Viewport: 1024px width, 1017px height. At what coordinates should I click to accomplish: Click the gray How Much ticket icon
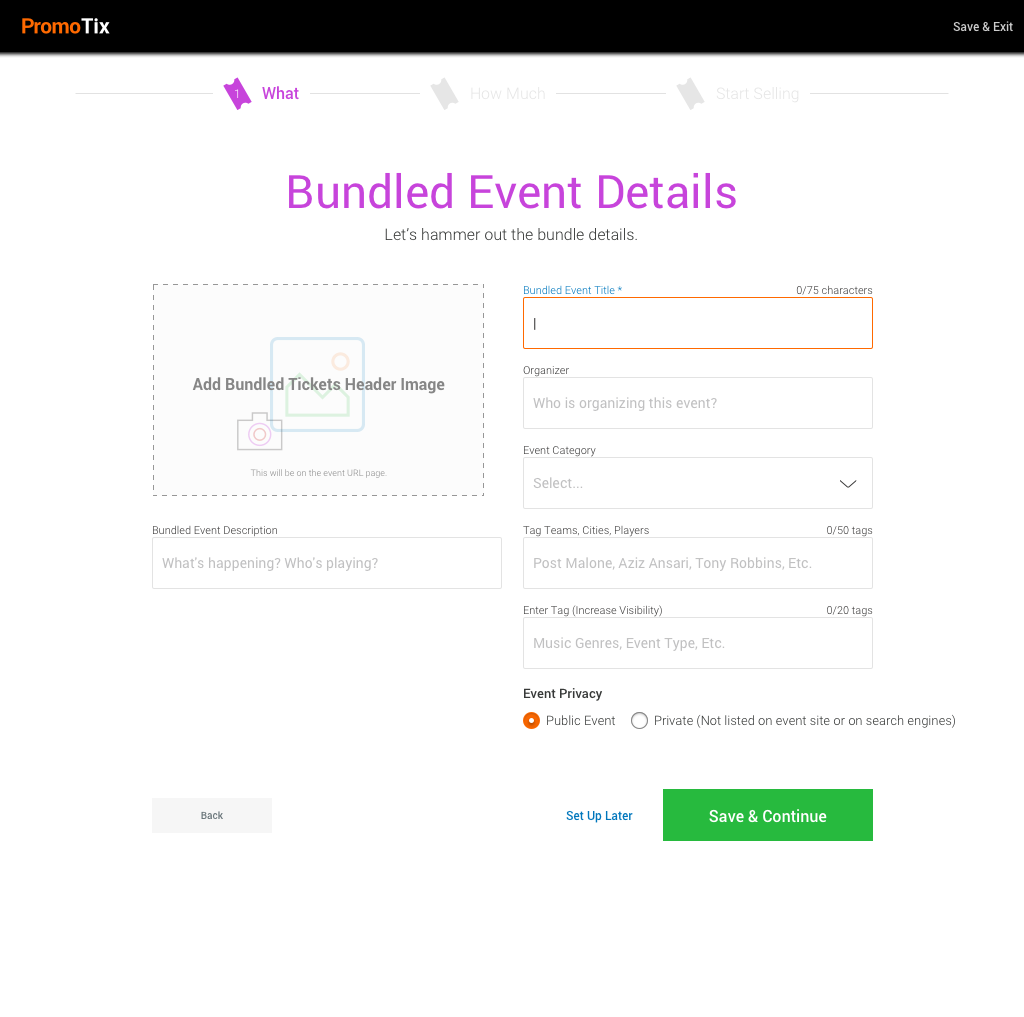point(445,93)
